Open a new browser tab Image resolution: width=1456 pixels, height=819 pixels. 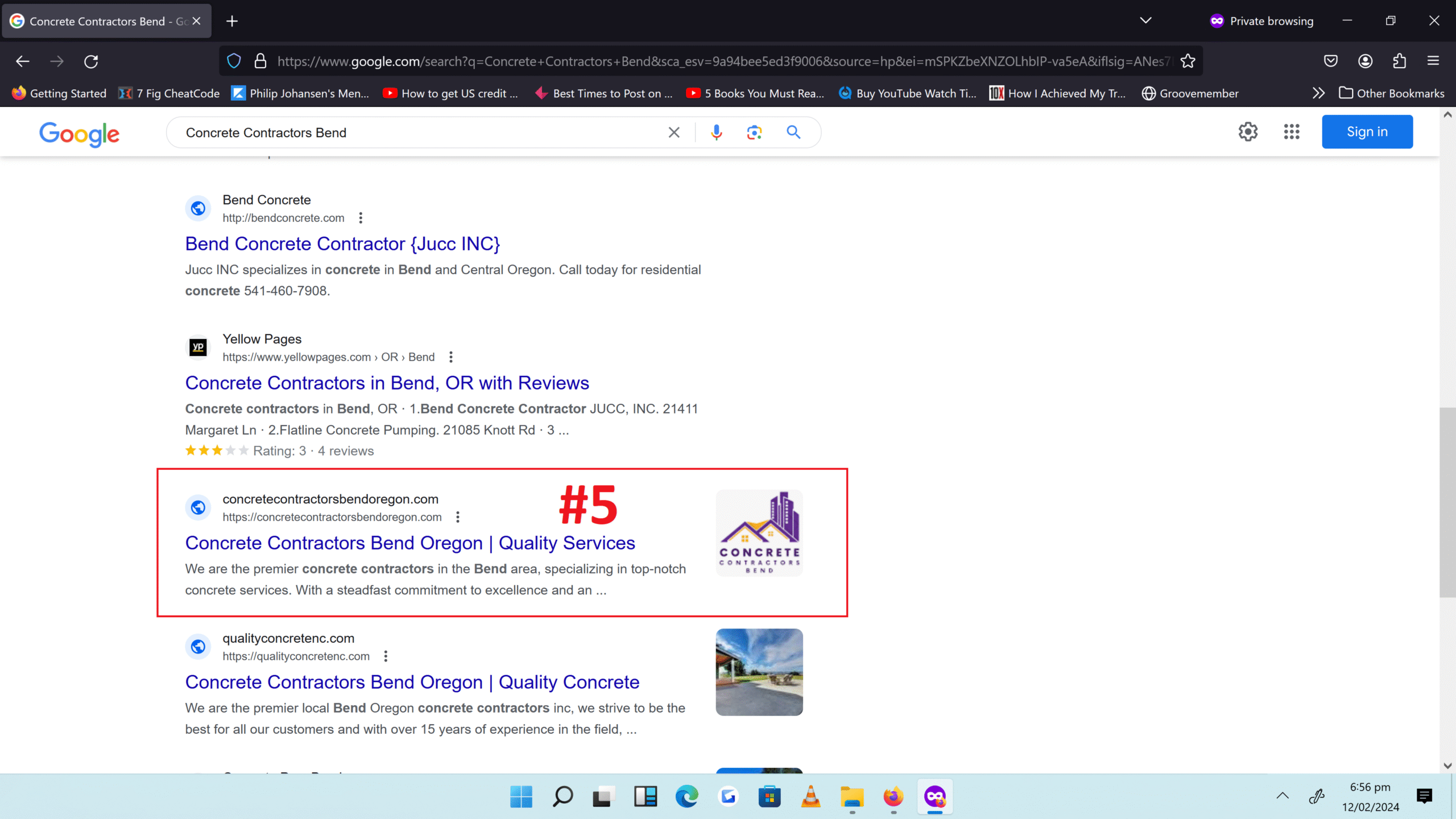(x=231, y=21)
